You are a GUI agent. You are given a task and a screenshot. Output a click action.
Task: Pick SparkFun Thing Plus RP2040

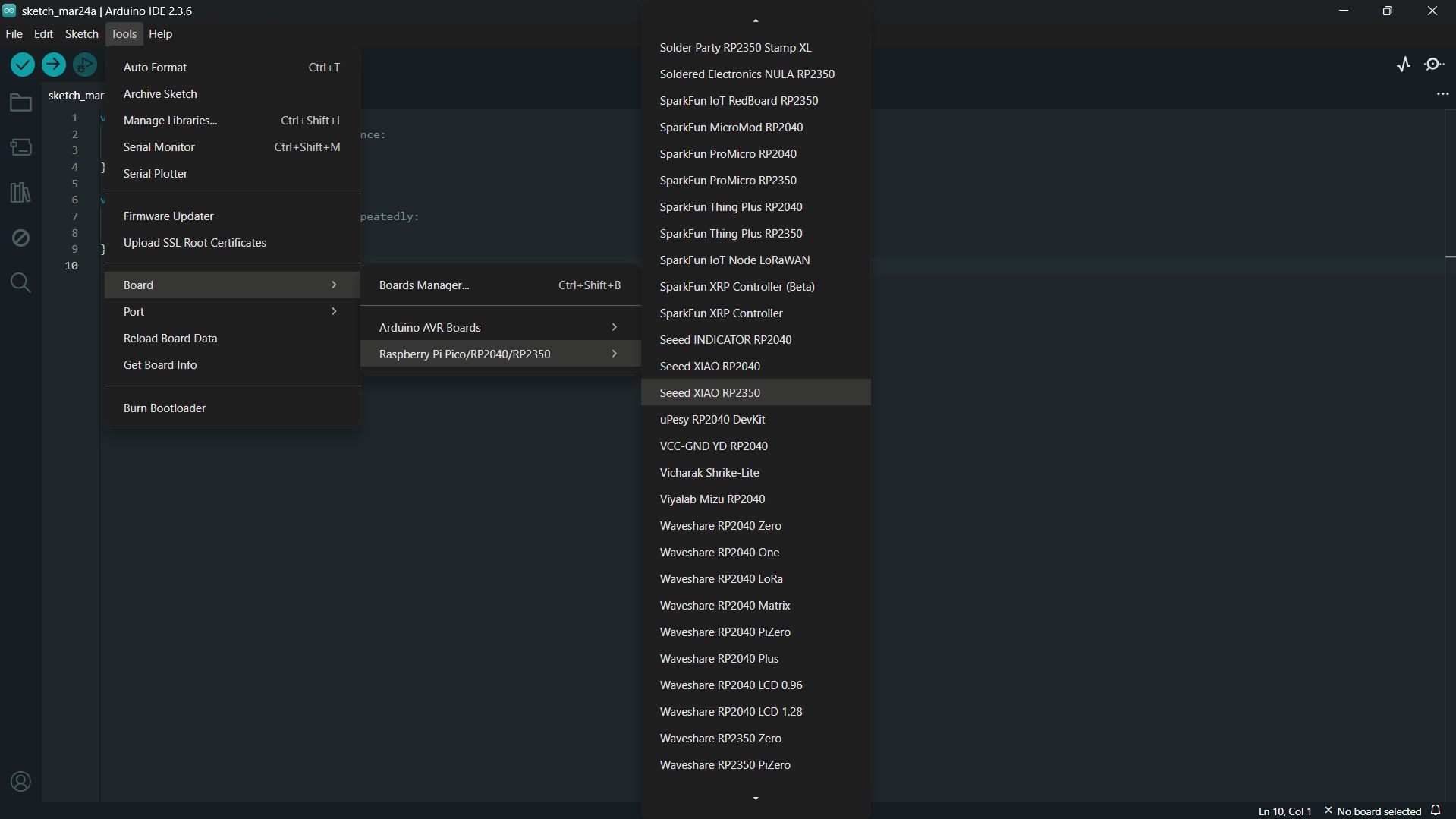(756, 207)
